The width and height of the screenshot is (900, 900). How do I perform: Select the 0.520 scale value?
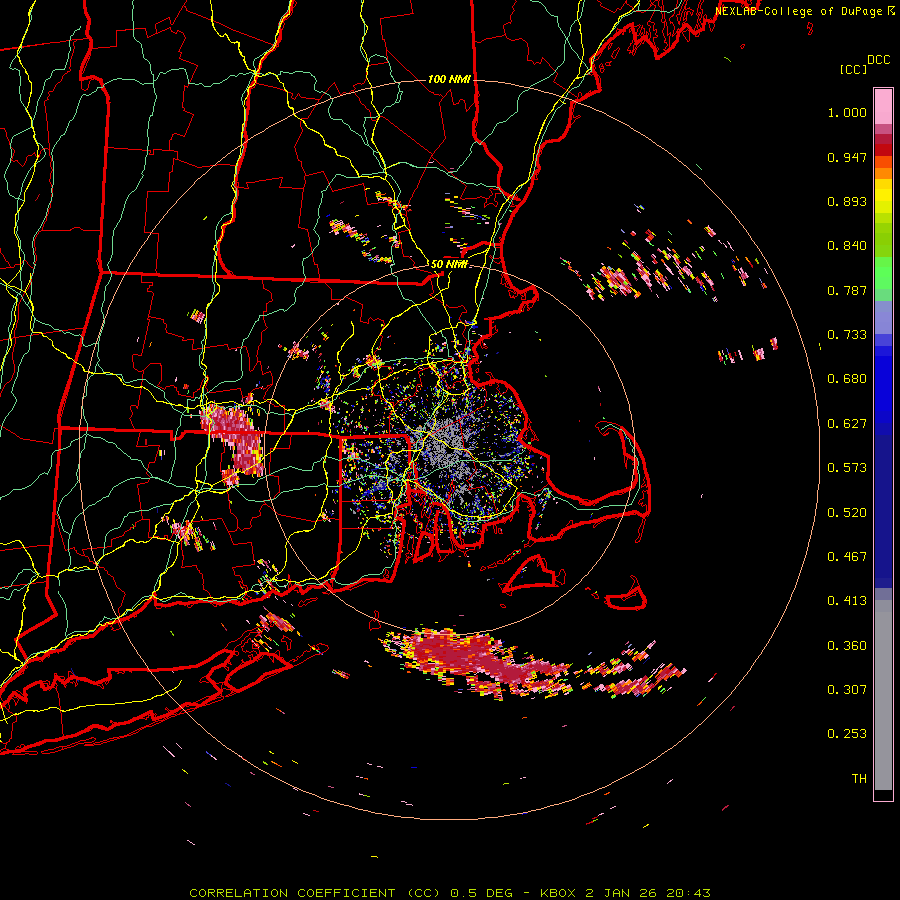(x=847, y=513)
